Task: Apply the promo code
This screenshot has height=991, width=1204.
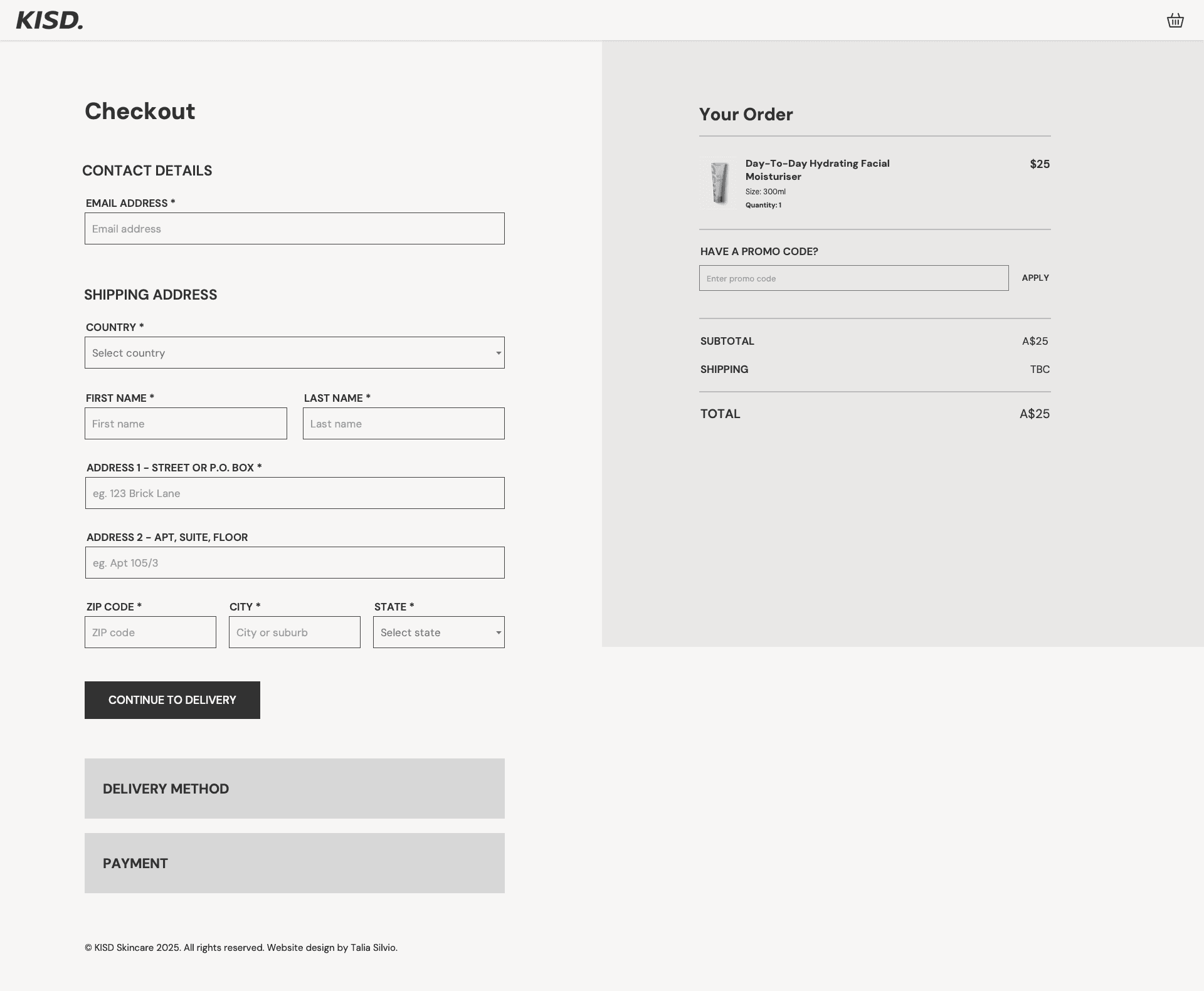Action: (1035, 278)
